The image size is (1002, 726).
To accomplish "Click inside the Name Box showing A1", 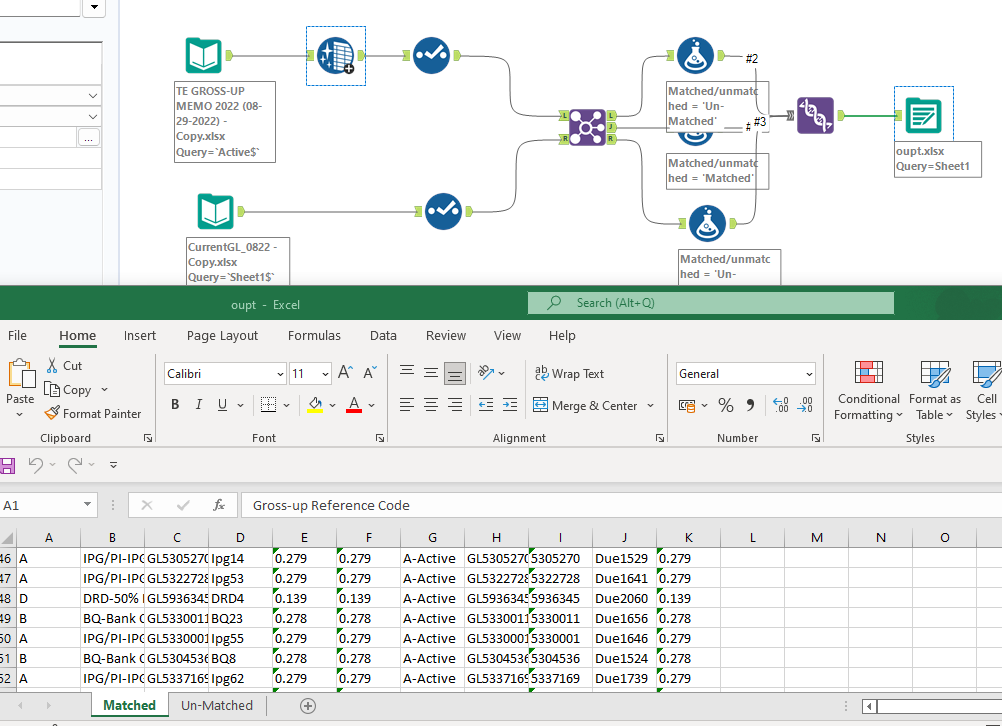I will 40,505.
